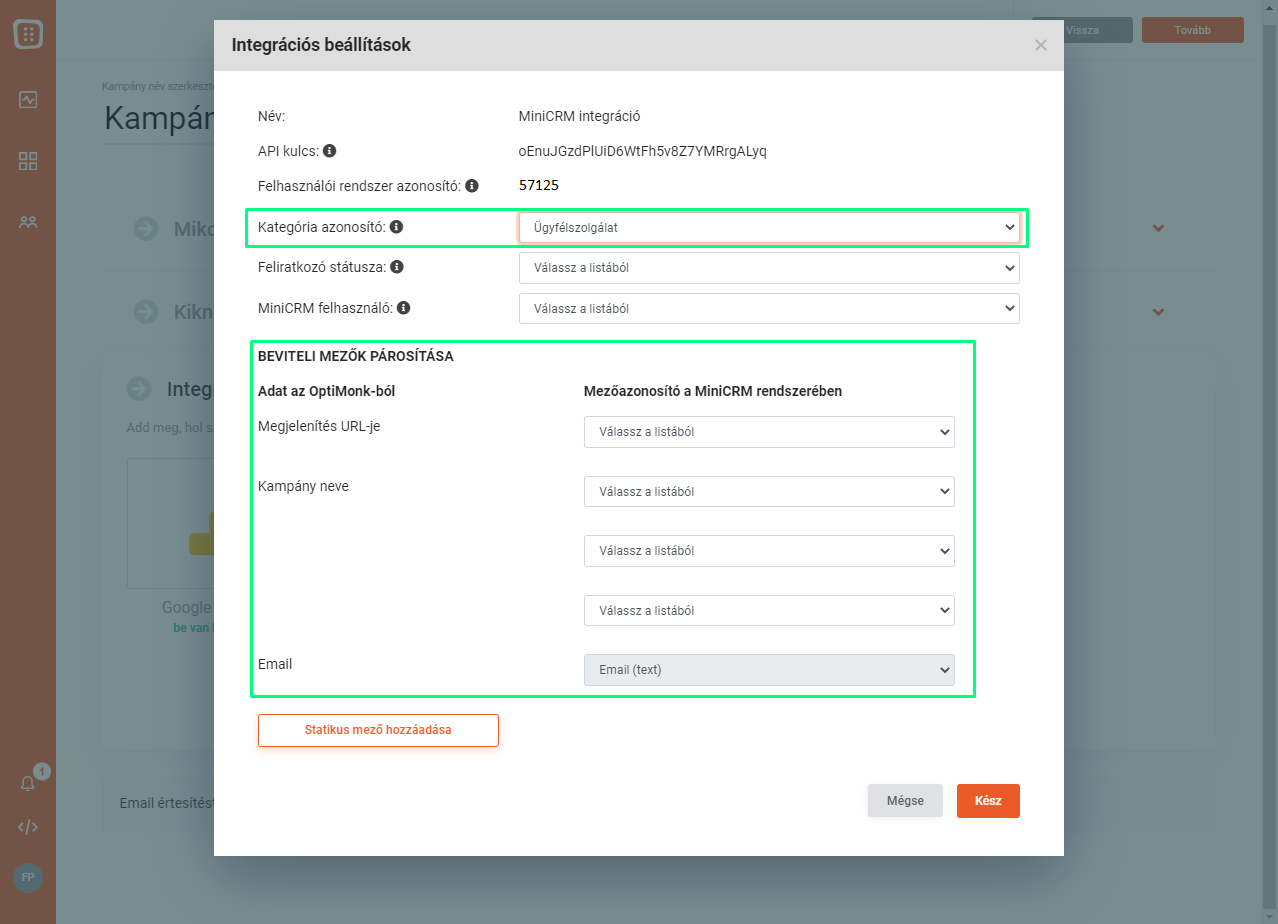This screenshot has height=924, width=1278.
Task: Click the Integrációs beállítások dialog title
Action: [x=321, y=45]
